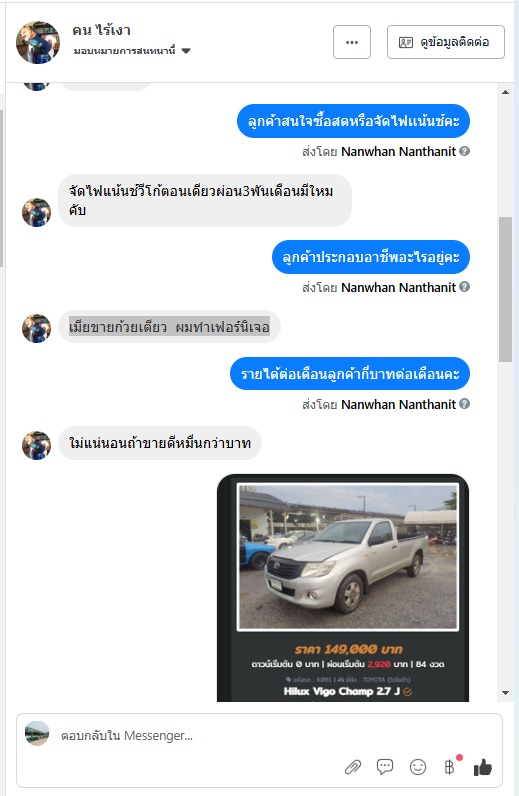Click help icon under the occupation question
The height and width of the screenshot is (796, 519).
pyautogui.click(x=464, y=287)
